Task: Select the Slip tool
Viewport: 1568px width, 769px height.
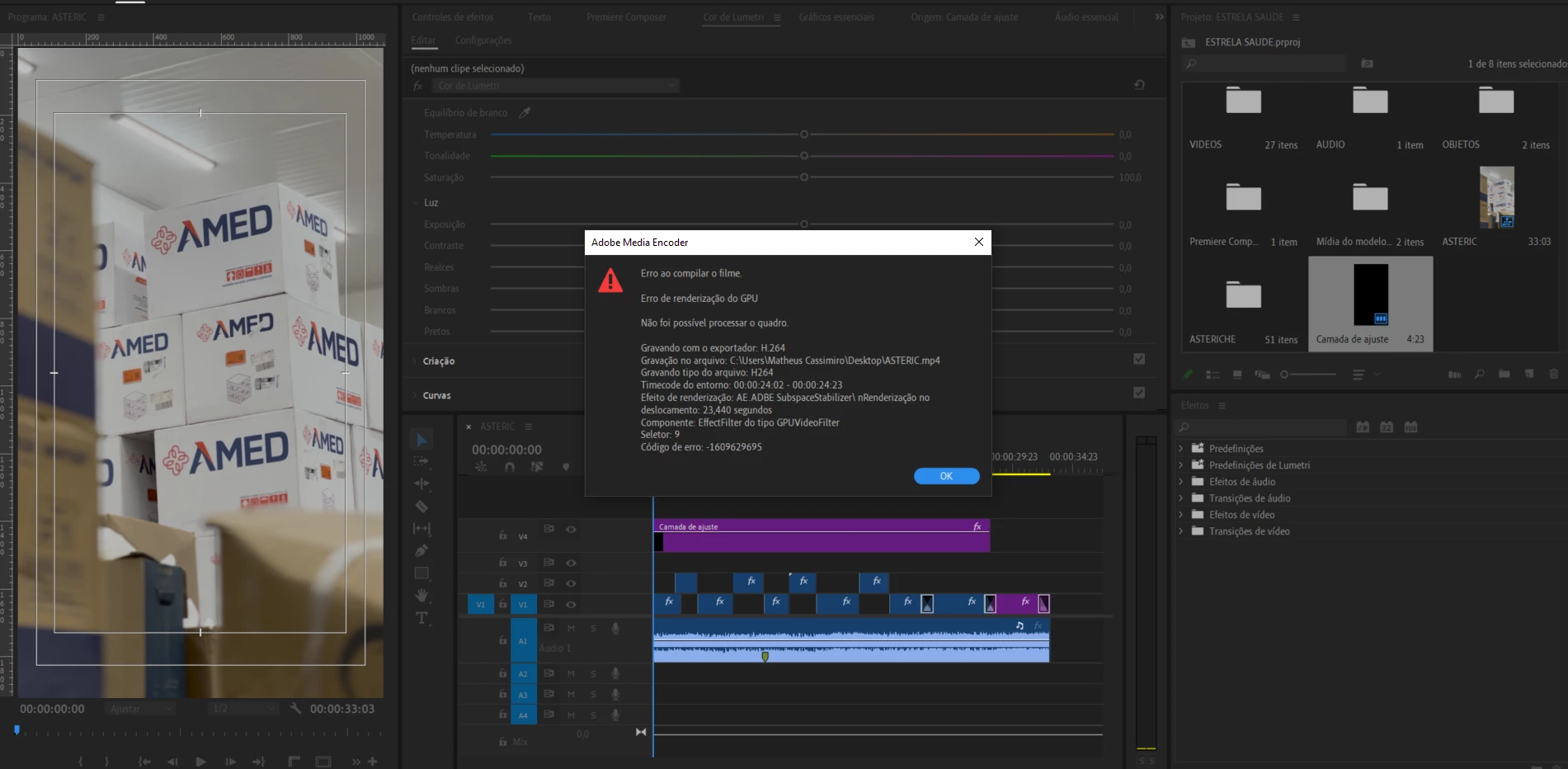Action: pyautogui.click(x=421, y=528)
